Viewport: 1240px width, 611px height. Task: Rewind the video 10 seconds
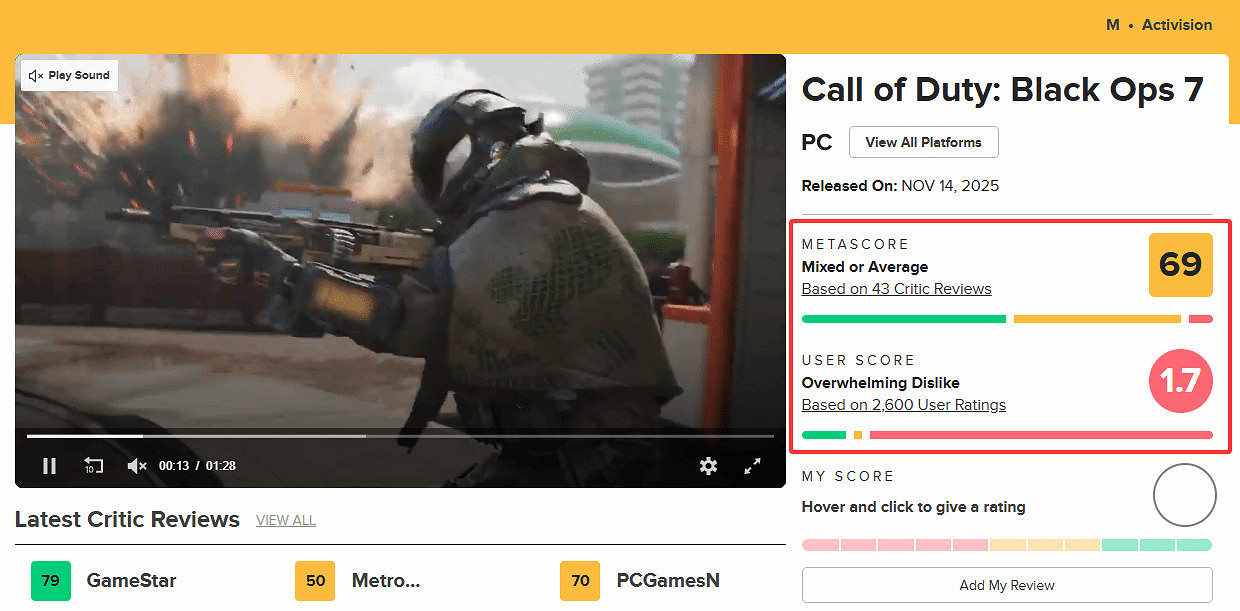pyautogui.click(x=93, y=465)
